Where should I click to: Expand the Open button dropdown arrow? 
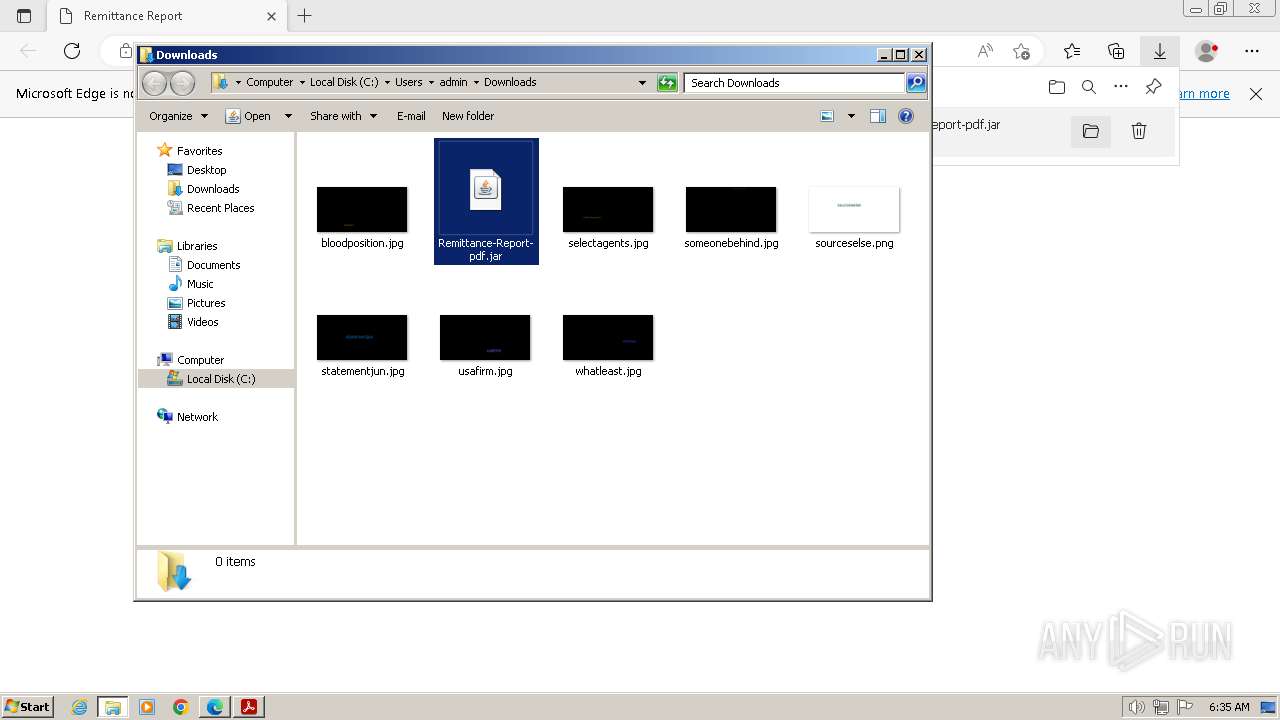point(288,116)
